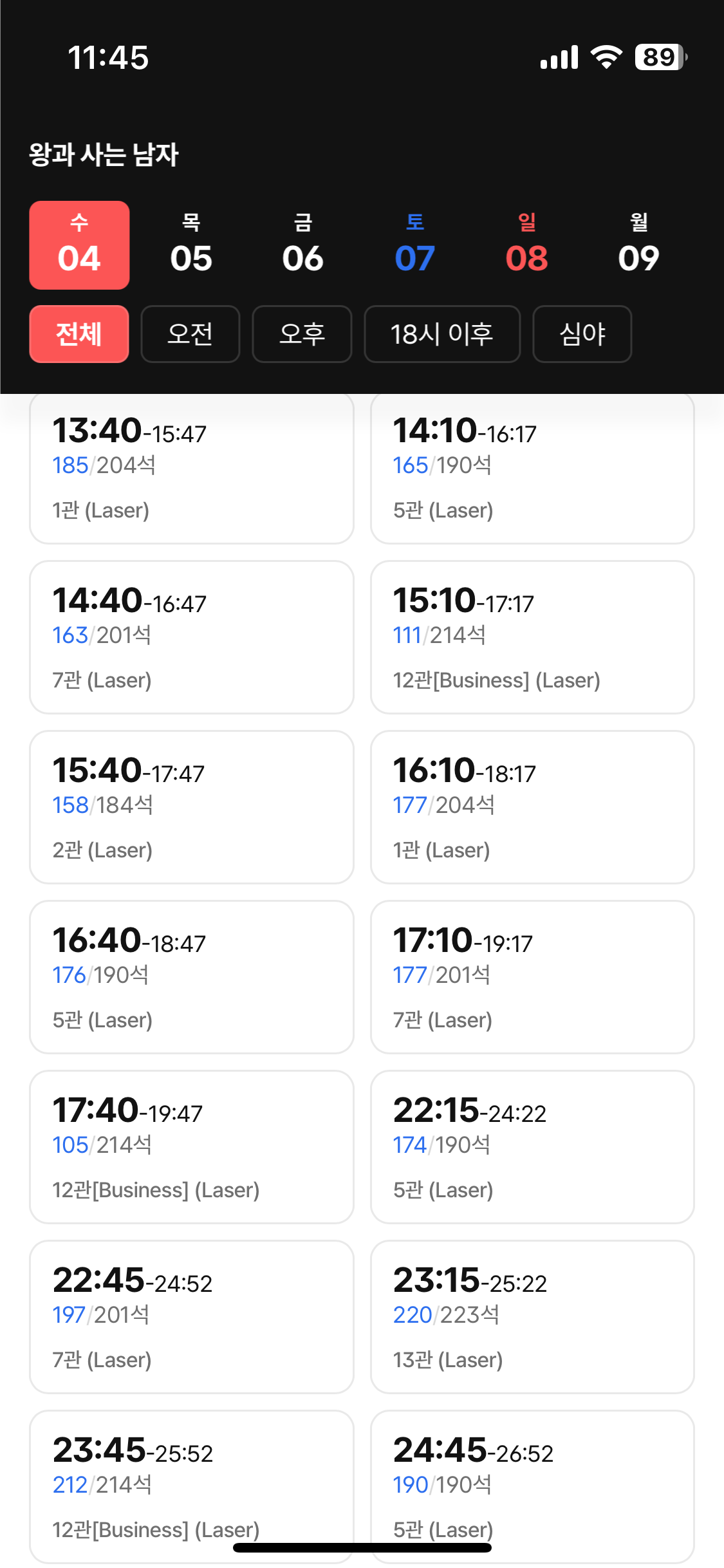724x1568 pixels.
Task: Filter to 심야 late-night showtimes
Action: click(582, 334)
